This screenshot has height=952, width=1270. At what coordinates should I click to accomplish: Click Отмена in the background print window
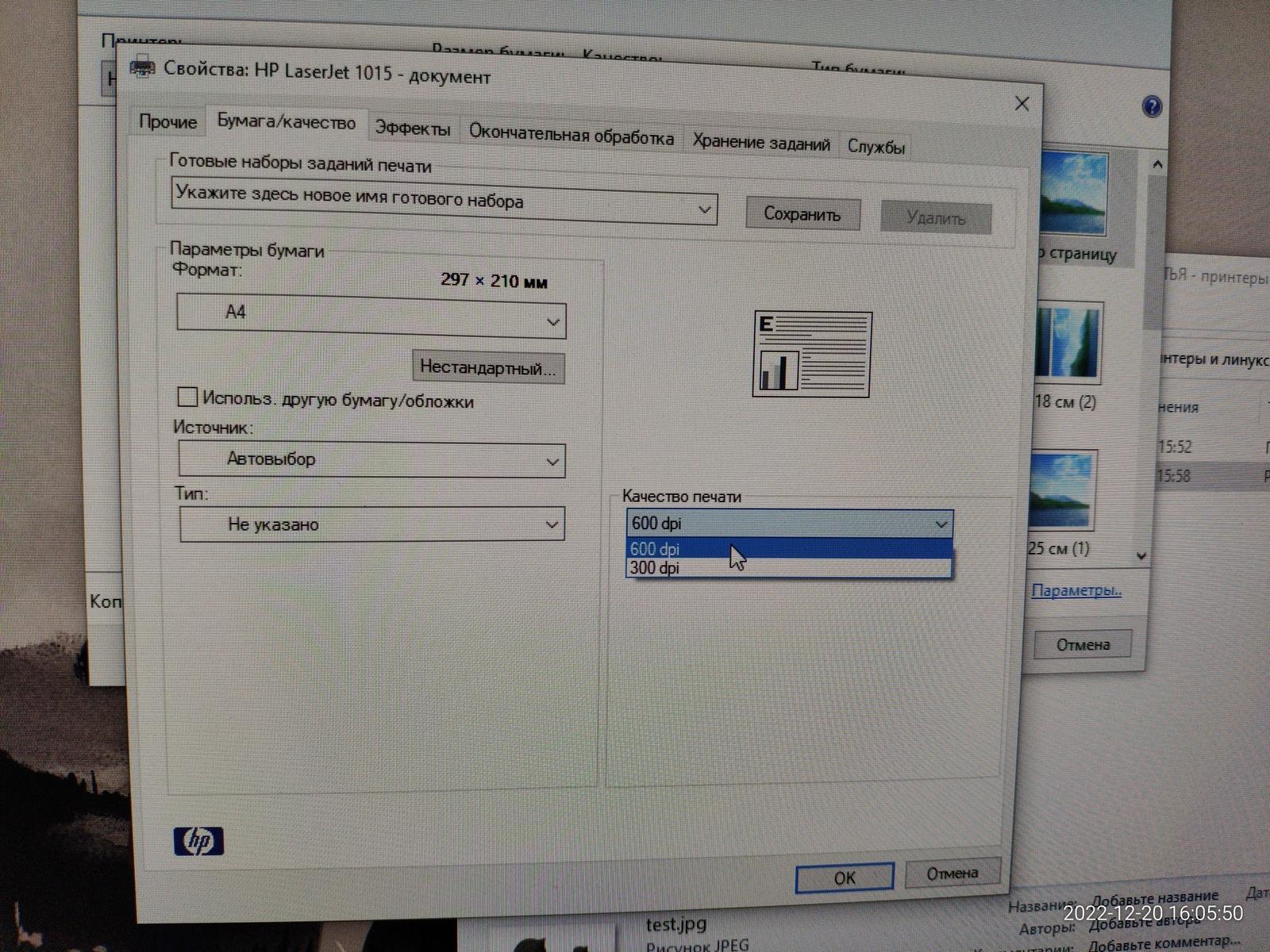1083,644
